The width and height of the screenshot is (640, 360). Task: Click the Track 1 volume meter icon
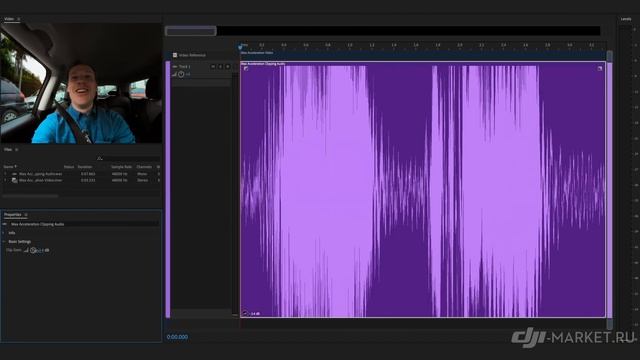[x=174, y=74]
